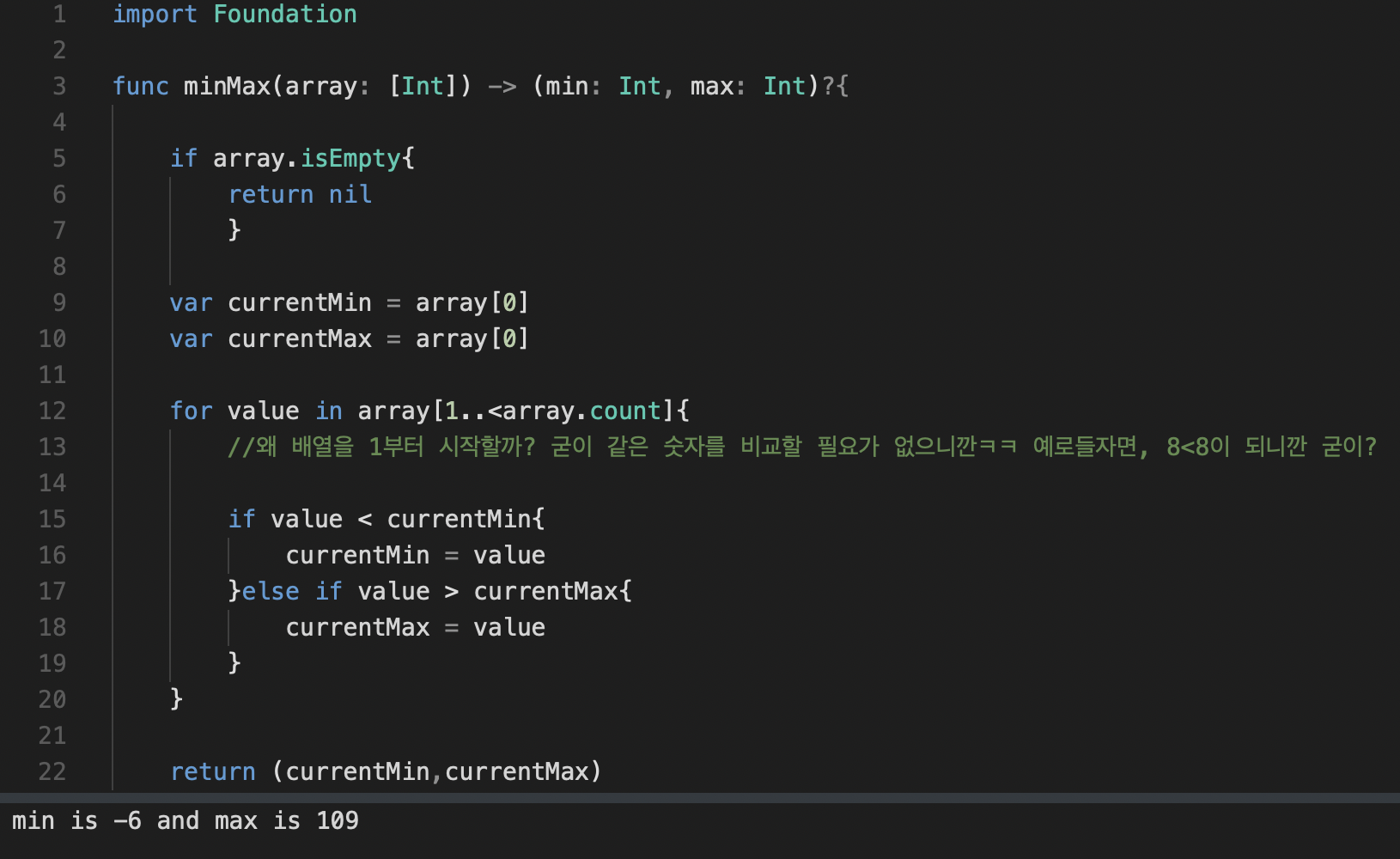Screen dimensions: 1400x859
Task: Click output text 'min is -6 and max is 109'
Action: [186, 821]
